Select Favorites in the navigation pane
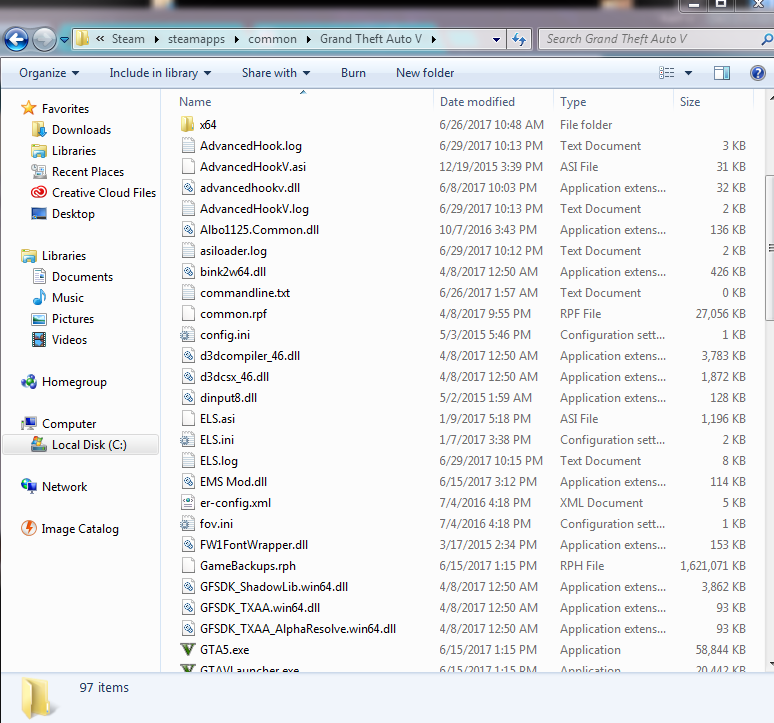The height and width of the screenshot is (723, 774). [x=65, y=109]
